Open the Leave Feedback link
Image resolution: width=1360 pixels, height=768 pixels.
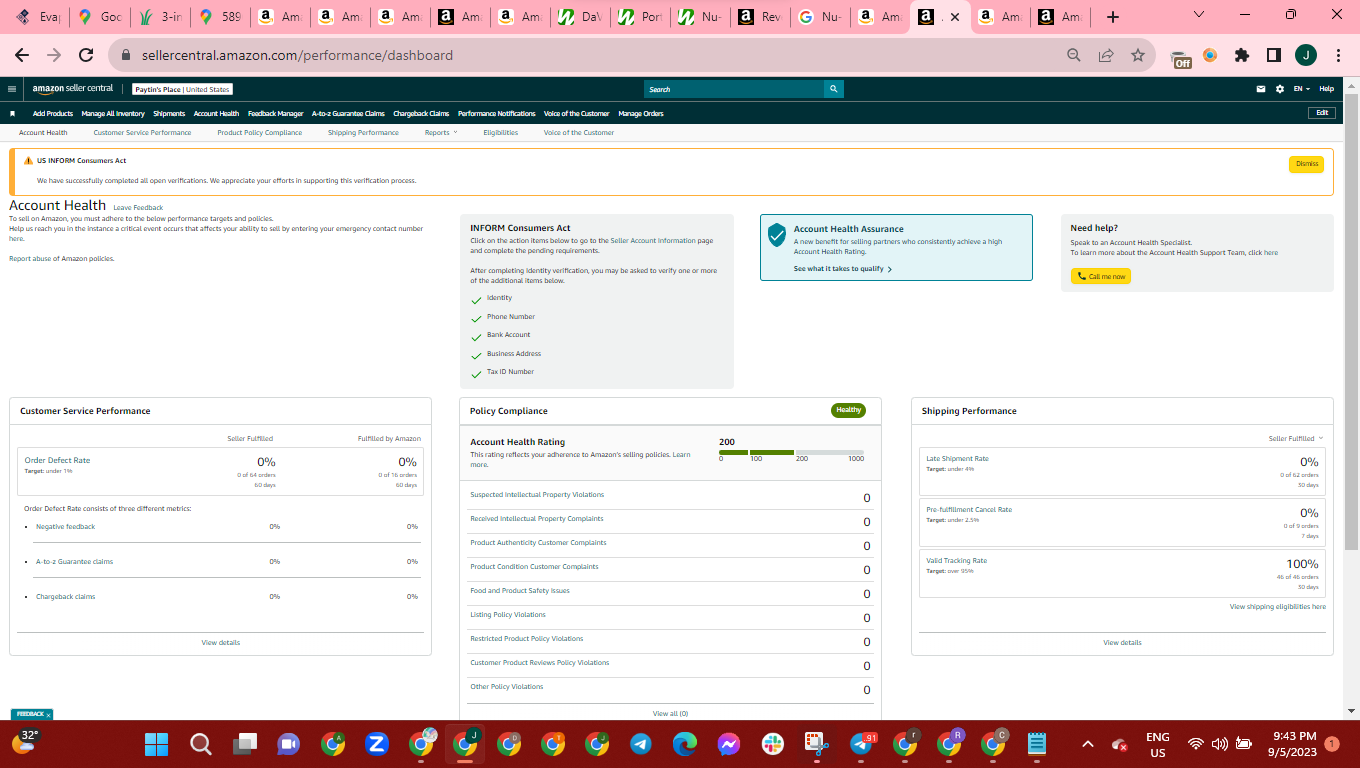coord(138,207)
